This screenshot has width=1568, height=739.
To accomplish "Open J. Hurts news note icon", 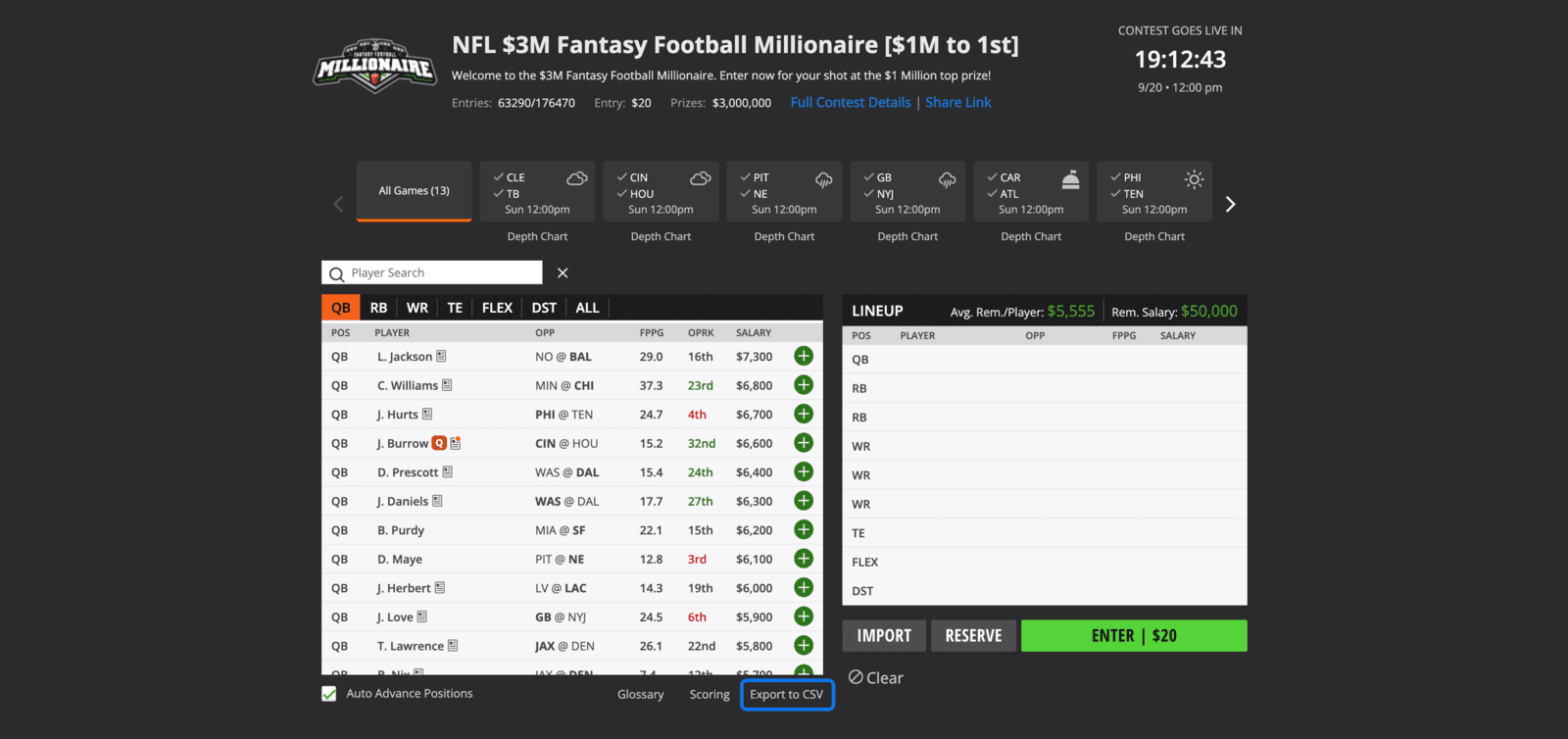I will click(x=427, y=414).
